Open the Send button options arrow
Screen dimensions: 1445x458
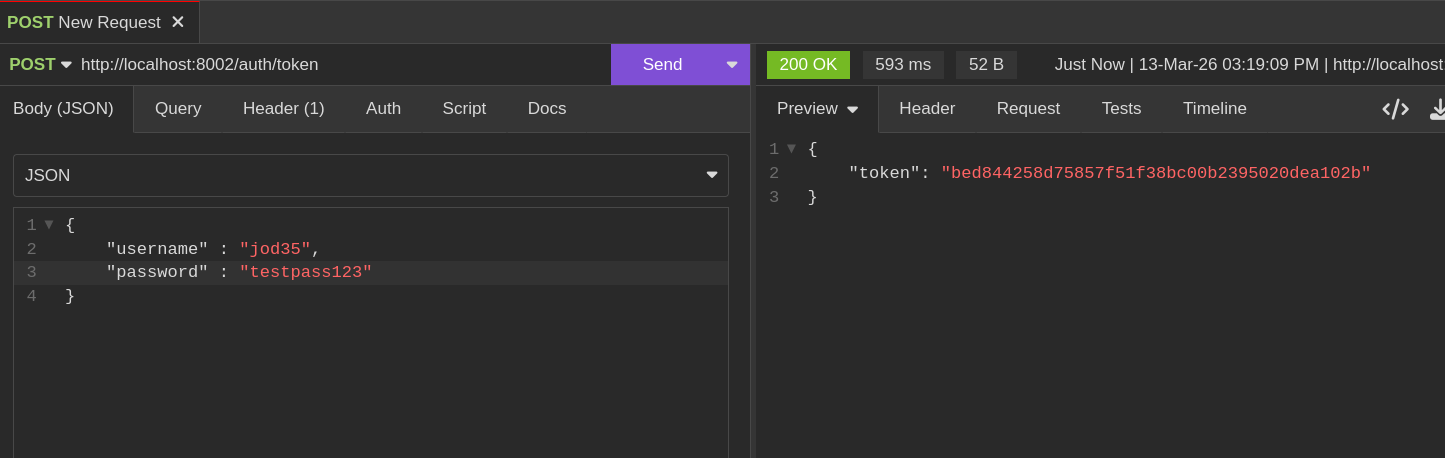tap(731, 65)
